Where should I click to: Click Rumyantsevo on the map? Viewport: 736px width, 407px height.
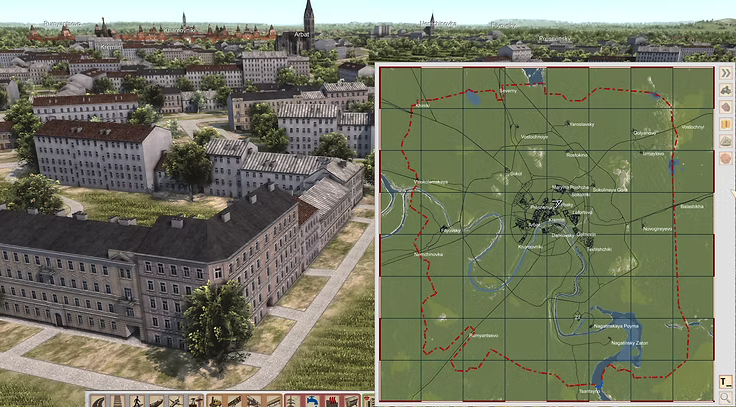click(x=484, y=336)
